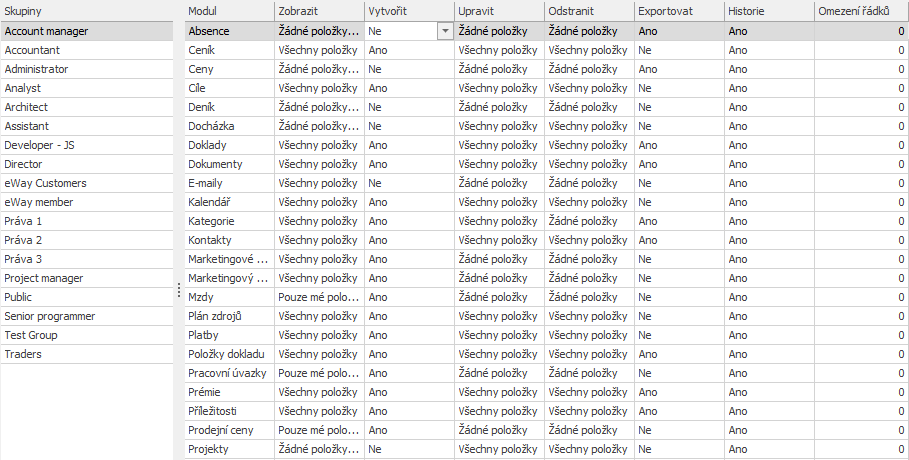909x460 pixels.
Task: Click the Exportovat cell for Kontakty
Action: coord(679,240)
